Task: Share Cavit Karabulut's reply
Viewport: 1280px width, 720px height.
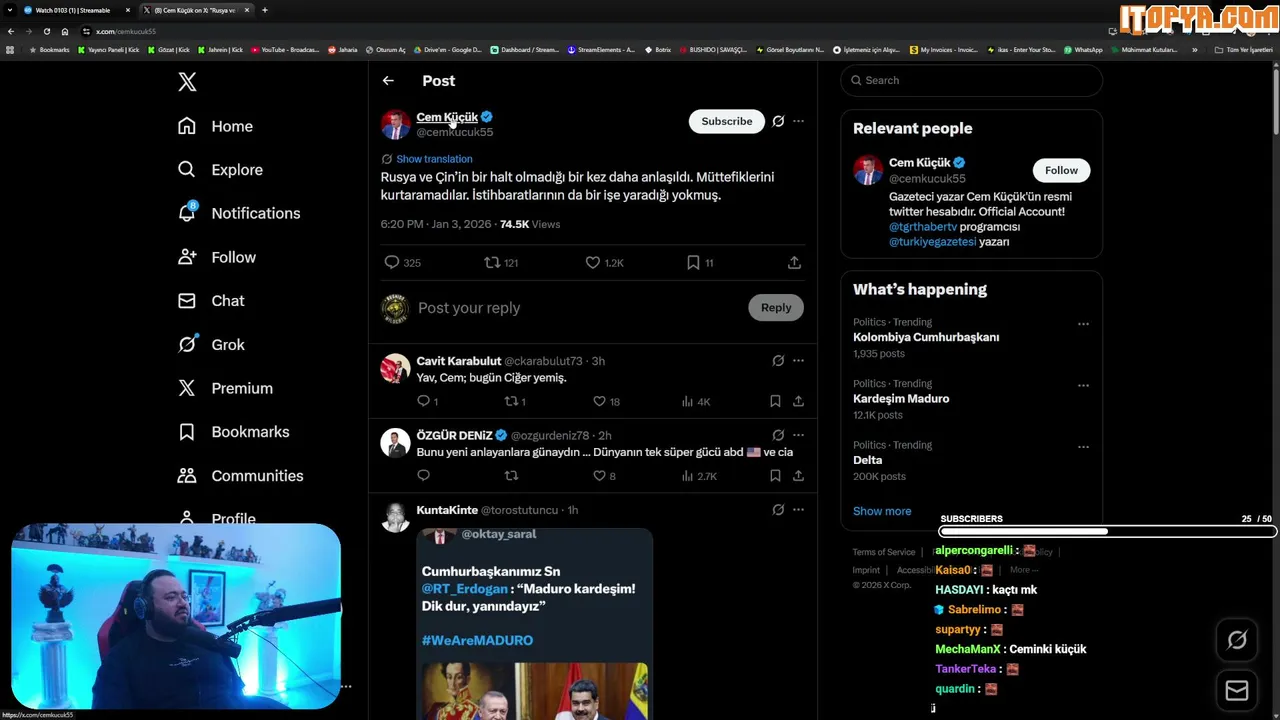Action: 798,401
